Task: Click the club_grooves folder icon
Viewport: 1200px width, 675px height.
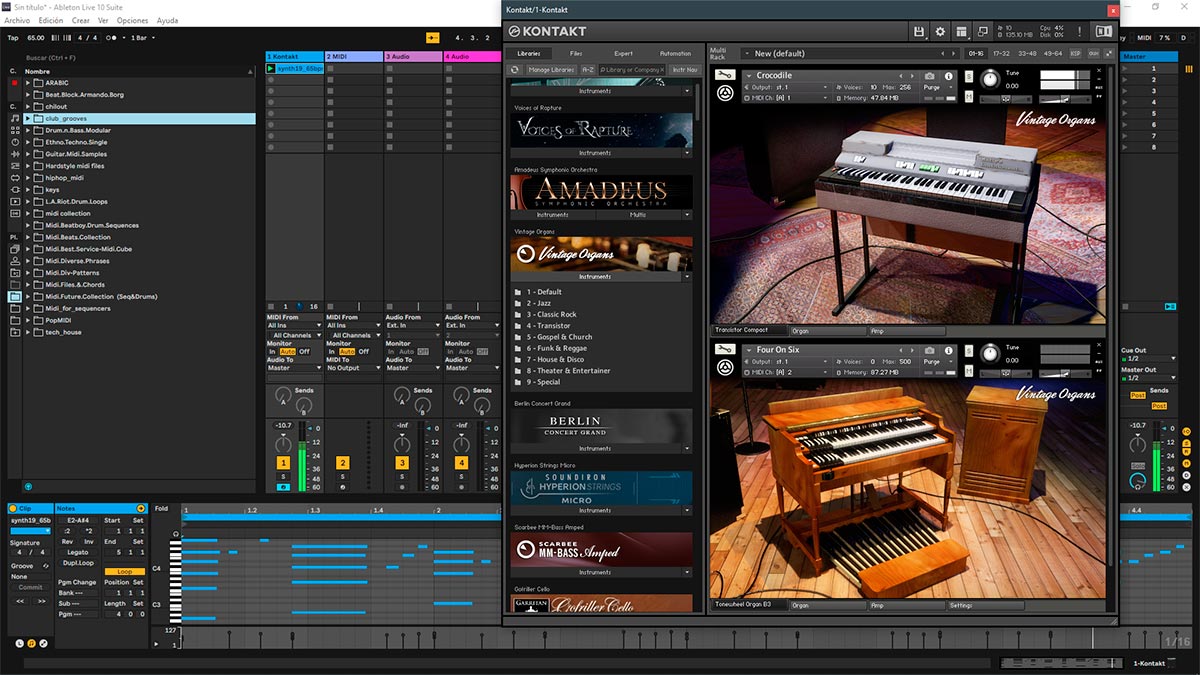Action: tap(38, 118)
